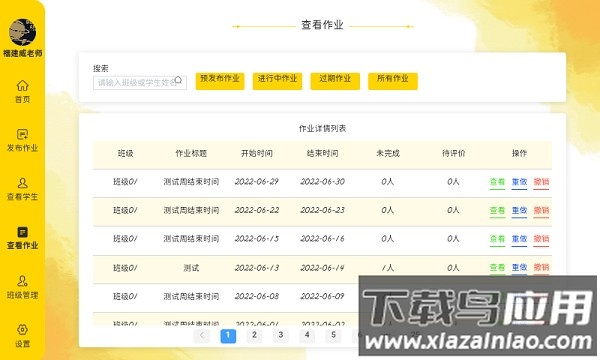
Task: Click end date 2022-06-23 cell
Action: (x=323, y=210)
